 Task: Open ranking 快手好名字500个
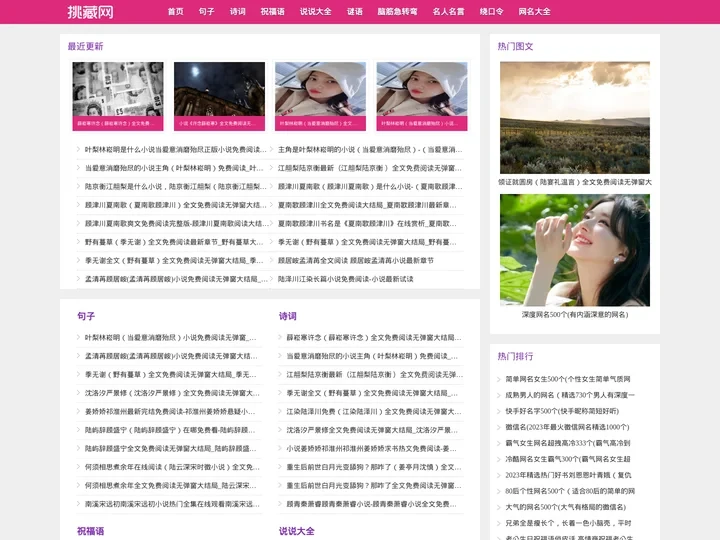562,411
